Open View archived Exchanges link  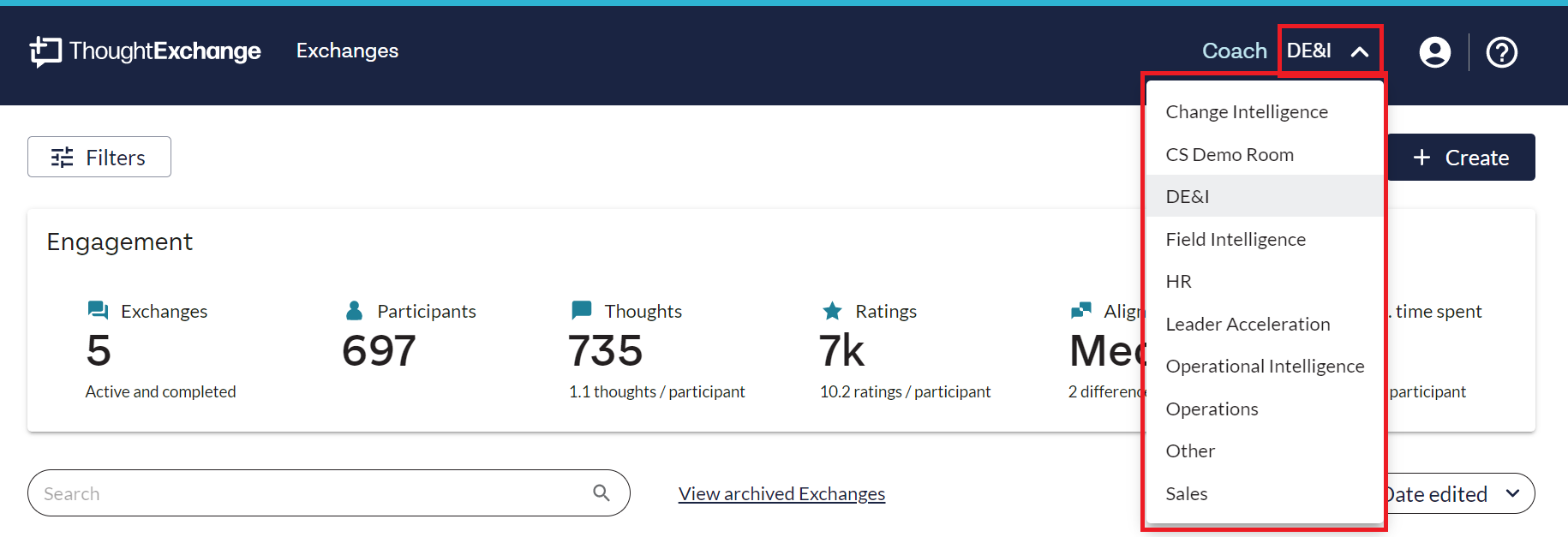781,494
